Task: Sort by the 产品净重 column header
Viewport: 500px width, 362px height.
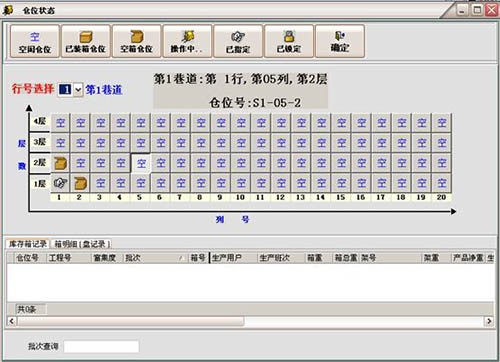Action: [468, 258]
